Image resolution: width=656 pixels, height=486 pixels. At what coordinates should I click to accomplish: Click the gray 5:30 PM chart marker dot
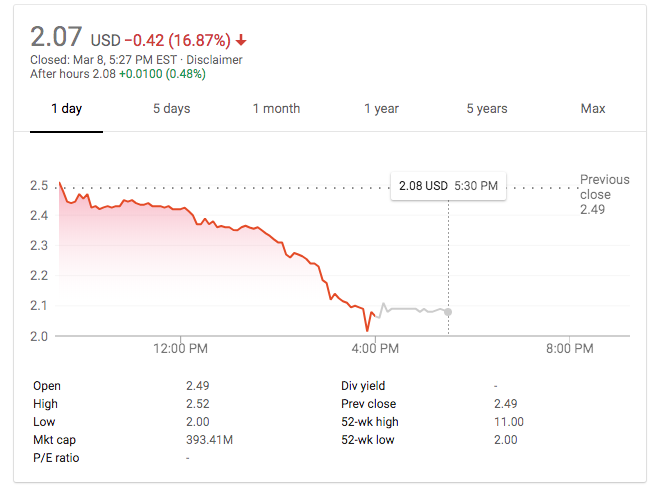click(448, 312)
